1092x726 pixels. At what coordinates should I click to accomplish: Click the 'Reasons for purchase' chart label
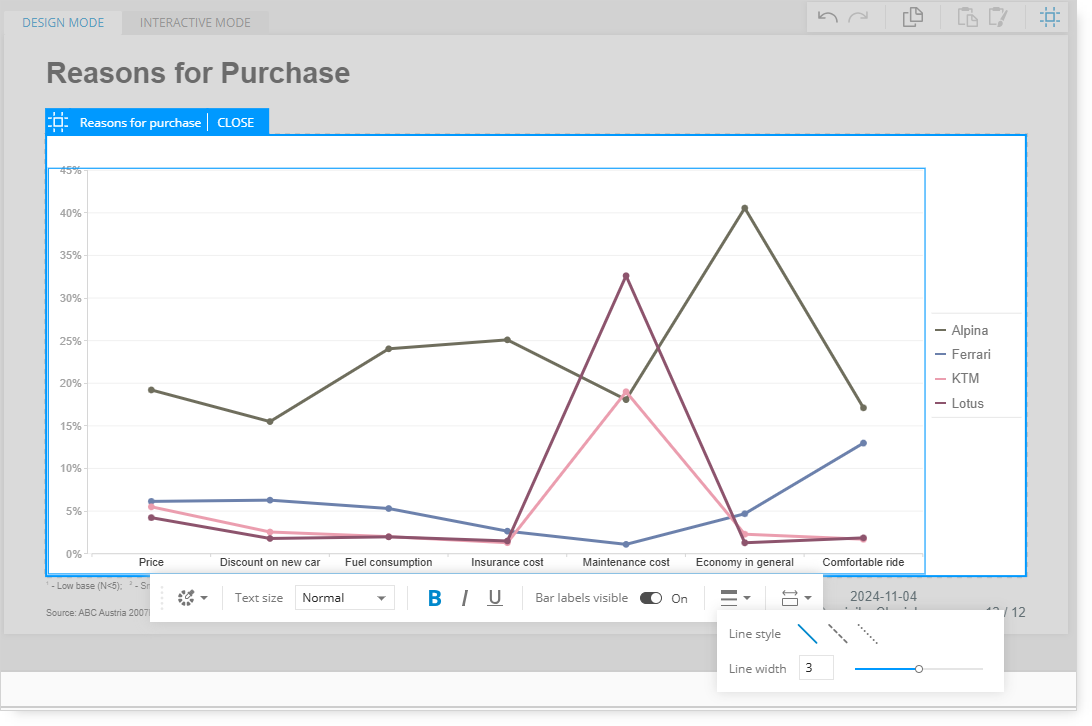pos(140,123)
